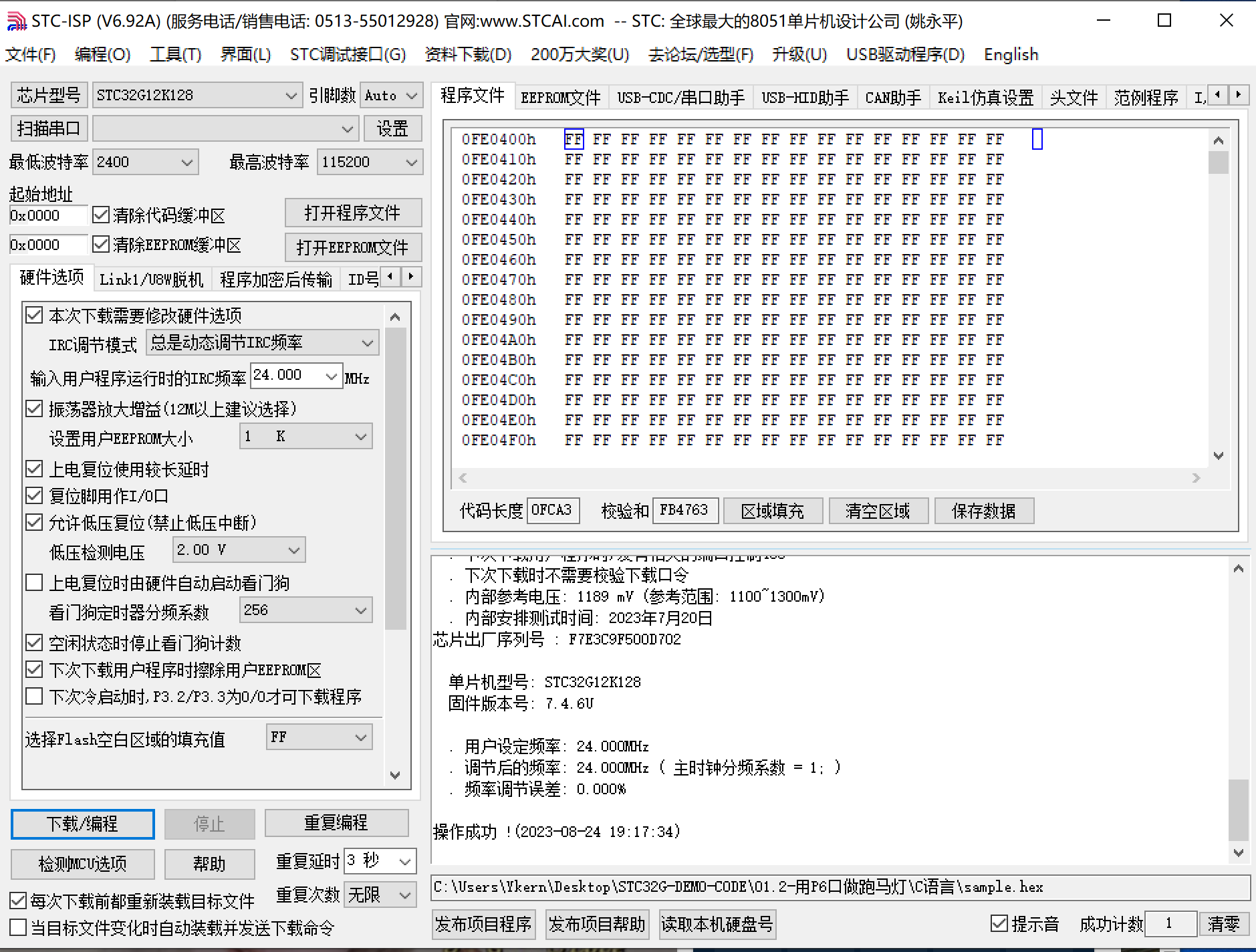Open 重复延时 3 秒 dropdown
1256x952 pixels.
point(380,861)
